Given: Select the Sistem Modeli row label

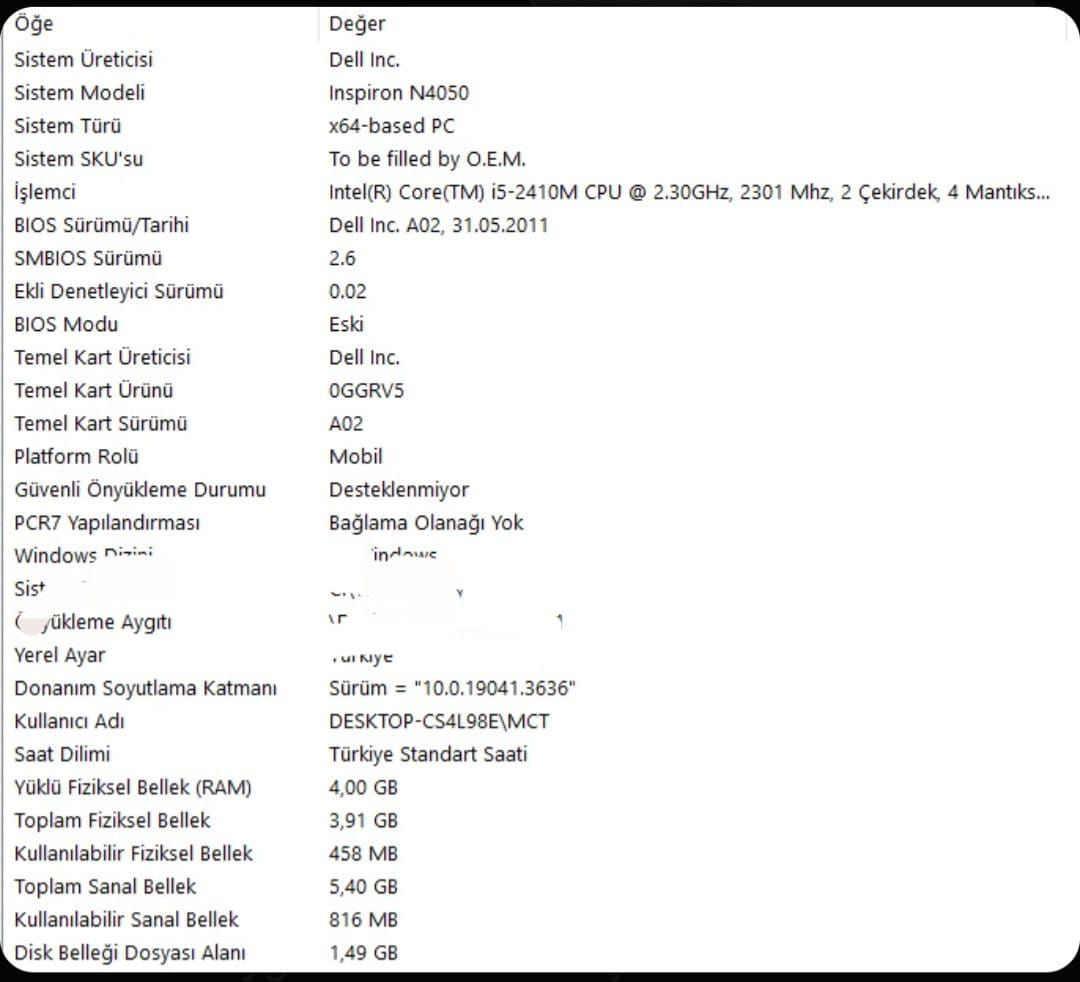Looking at the screenshot, I should point(79,93).
